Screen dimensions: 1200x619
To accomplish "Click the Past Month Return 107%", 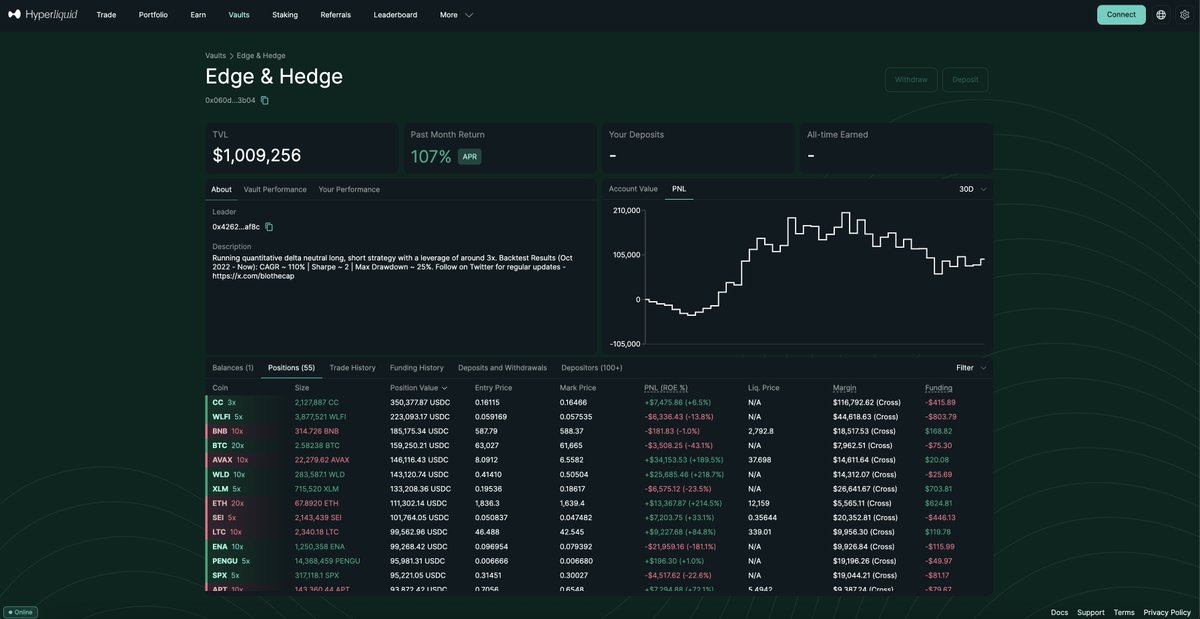I will [x=431, y=157].
